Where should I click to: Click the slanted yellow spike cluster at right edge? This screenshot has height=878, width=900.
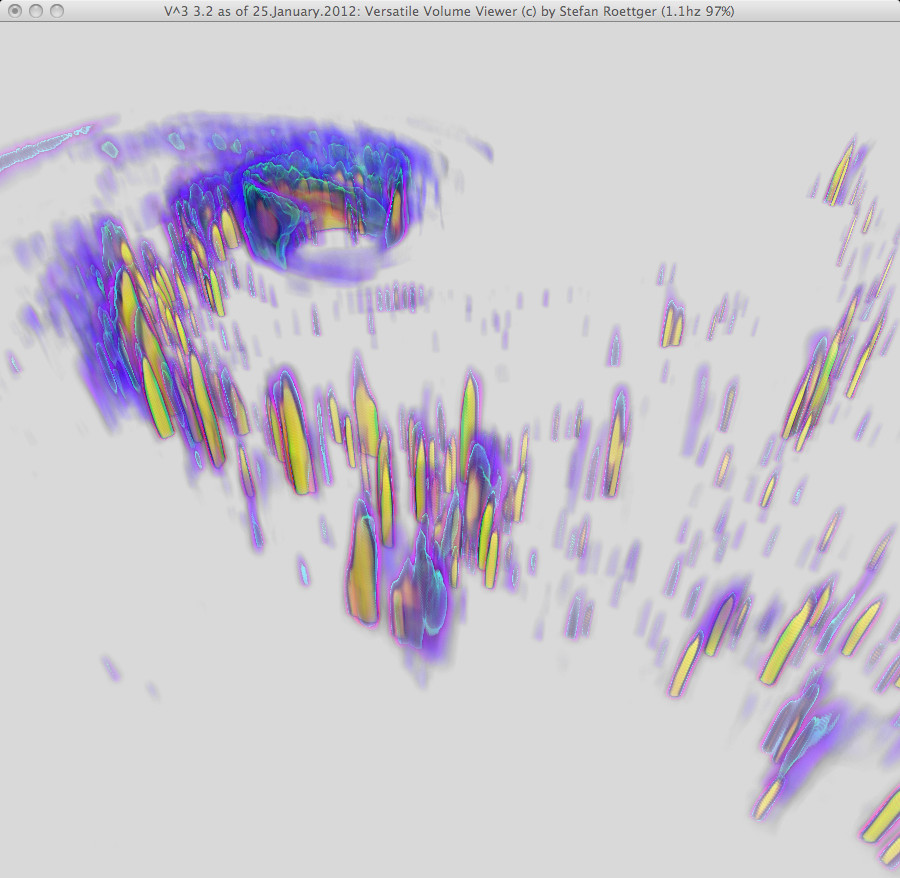click(815, 390)
